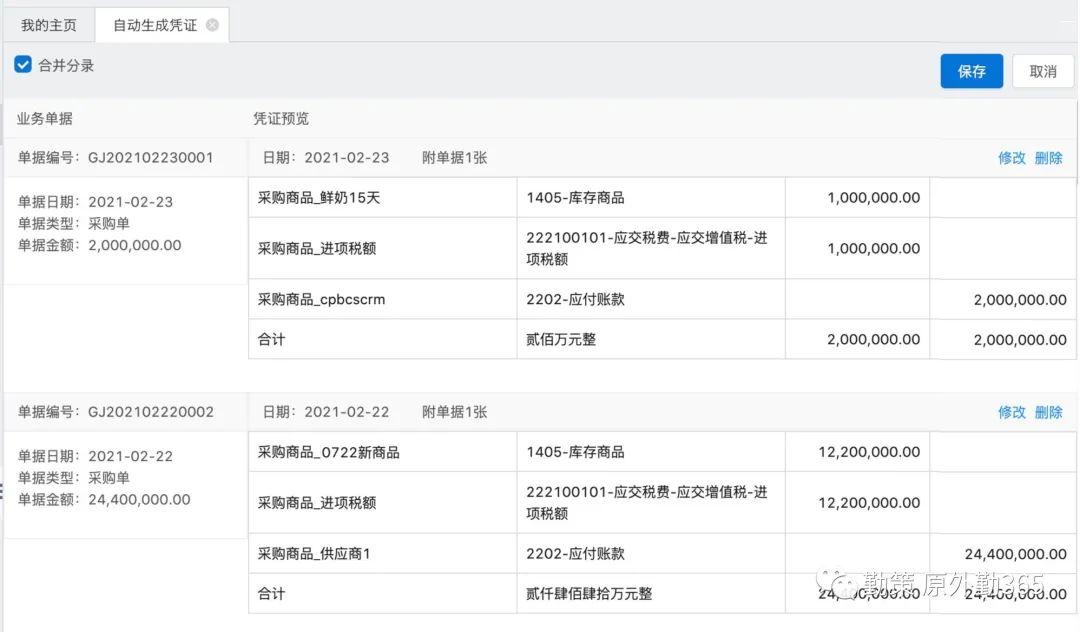
Task: Click the 贰佰万元整 total cell
Action: coord(561,339)
